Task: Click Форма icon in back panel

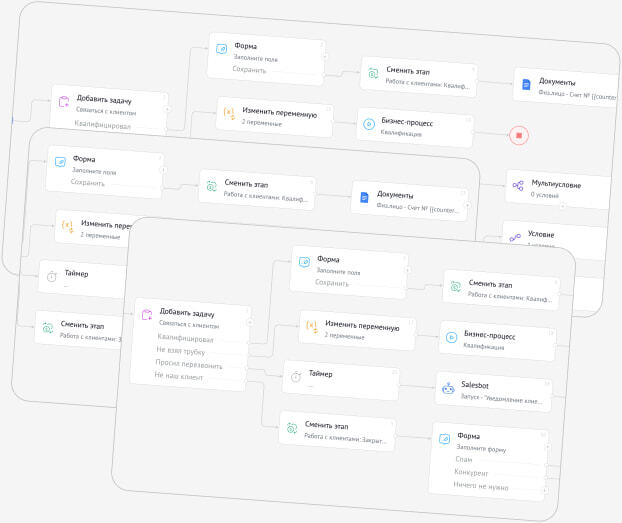Action: (x=221, y=49)
